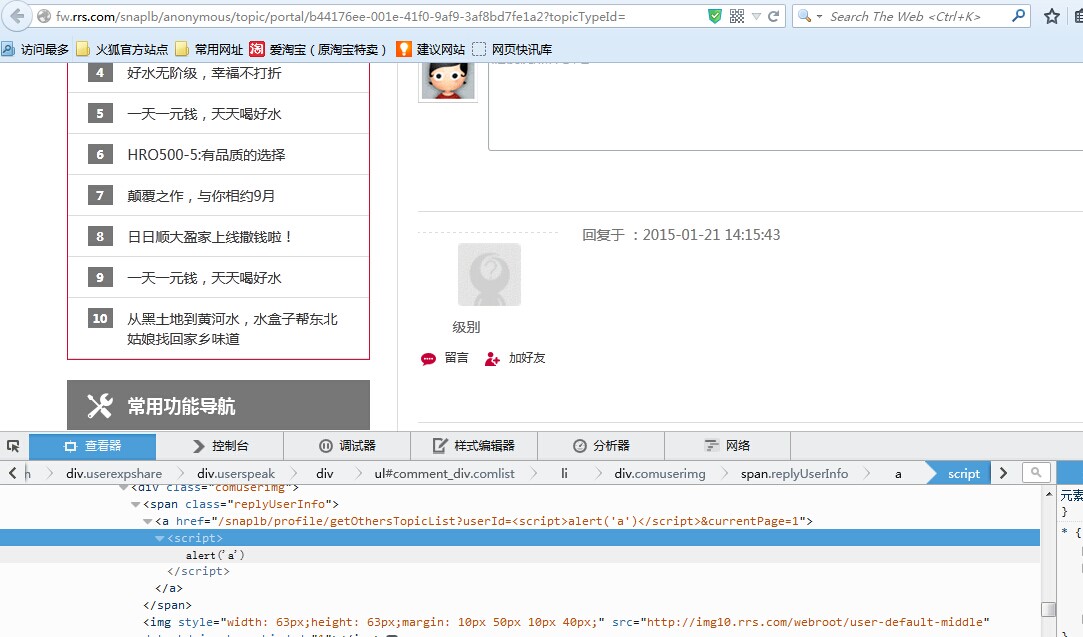Select ul#comment_div.comlist breadcrumb
Viewport: 1083px width, 637px height.
(x=444, y=473)
